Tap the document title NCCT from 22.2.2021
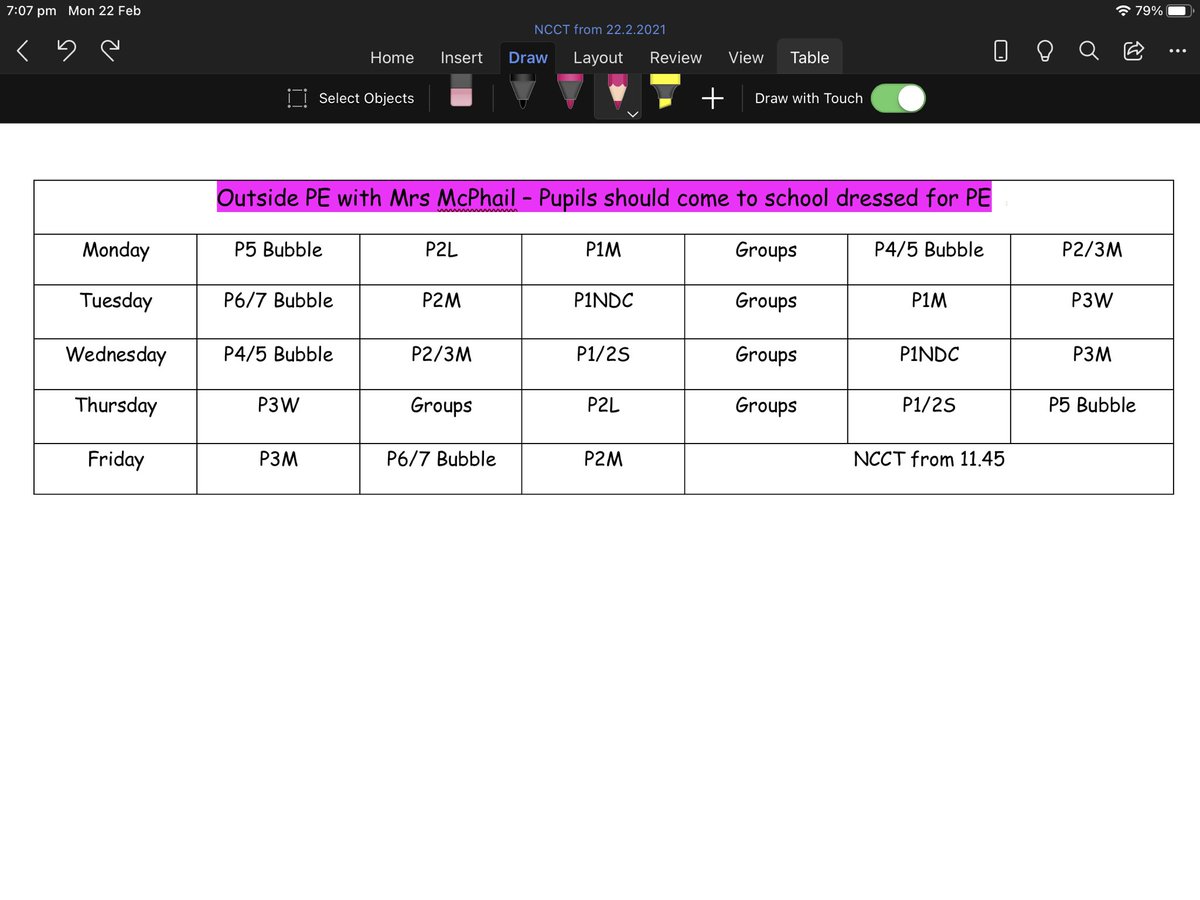1200x900 pixels. click(600, 30)
